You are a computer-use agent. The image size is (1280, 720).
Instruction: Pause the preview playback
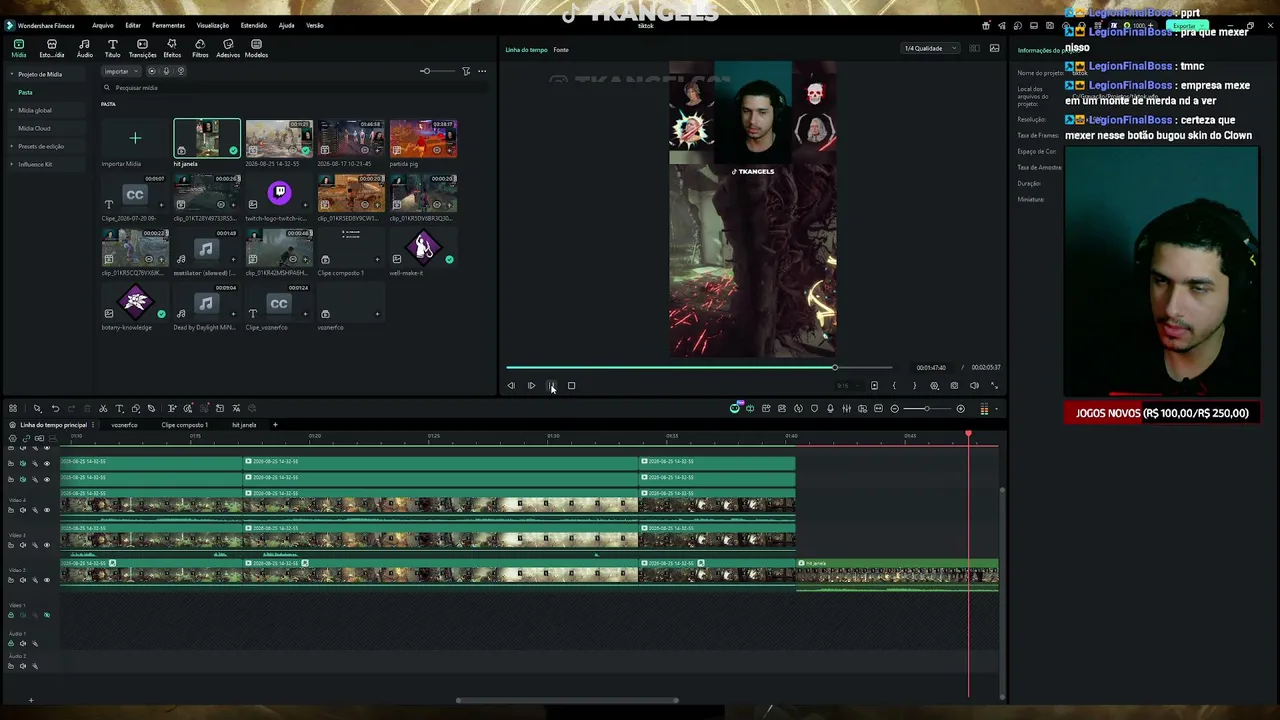(551, 386)
